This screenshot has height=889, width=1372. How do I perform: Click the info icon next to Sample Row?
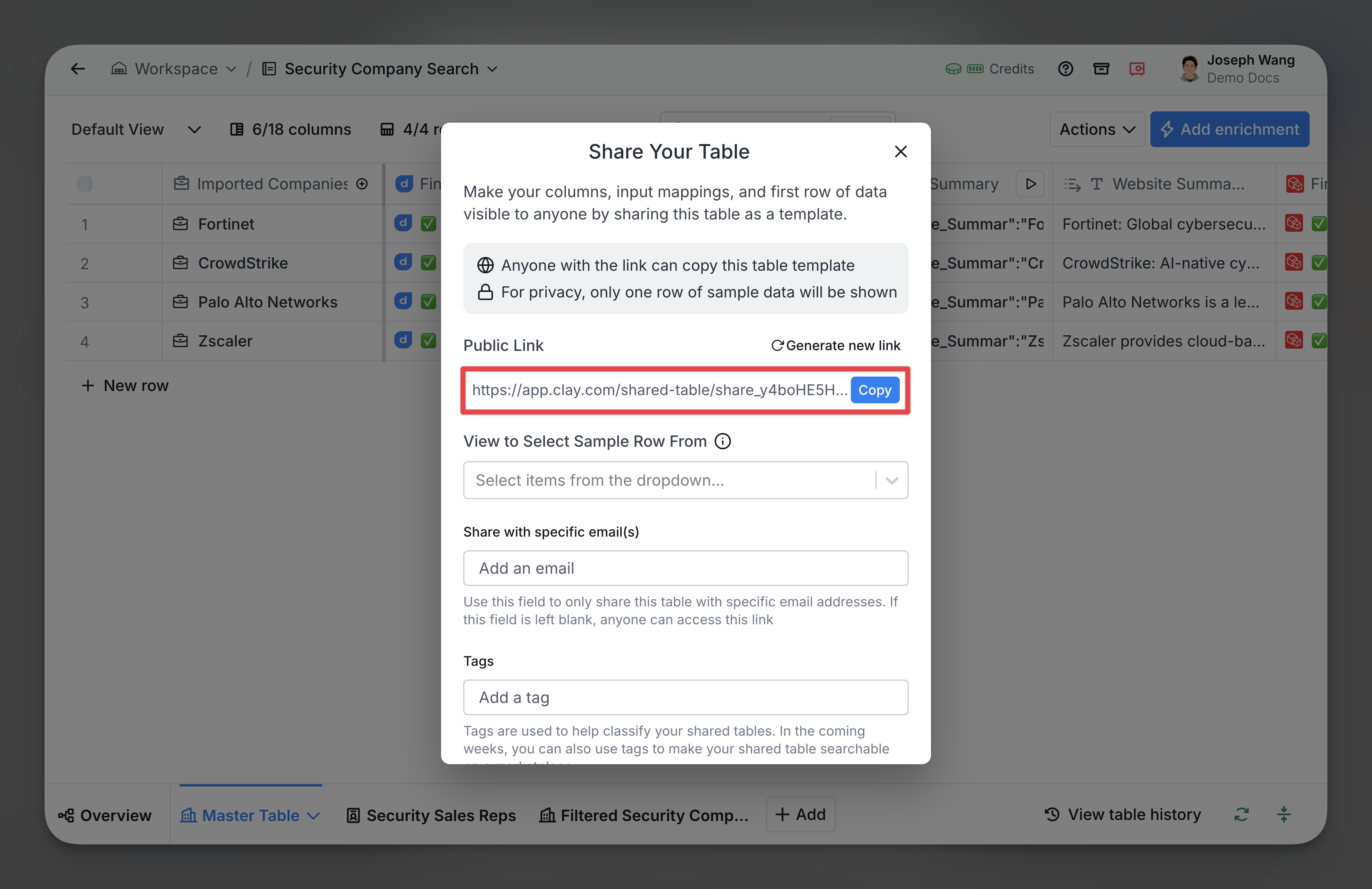(x=722, y=442)
